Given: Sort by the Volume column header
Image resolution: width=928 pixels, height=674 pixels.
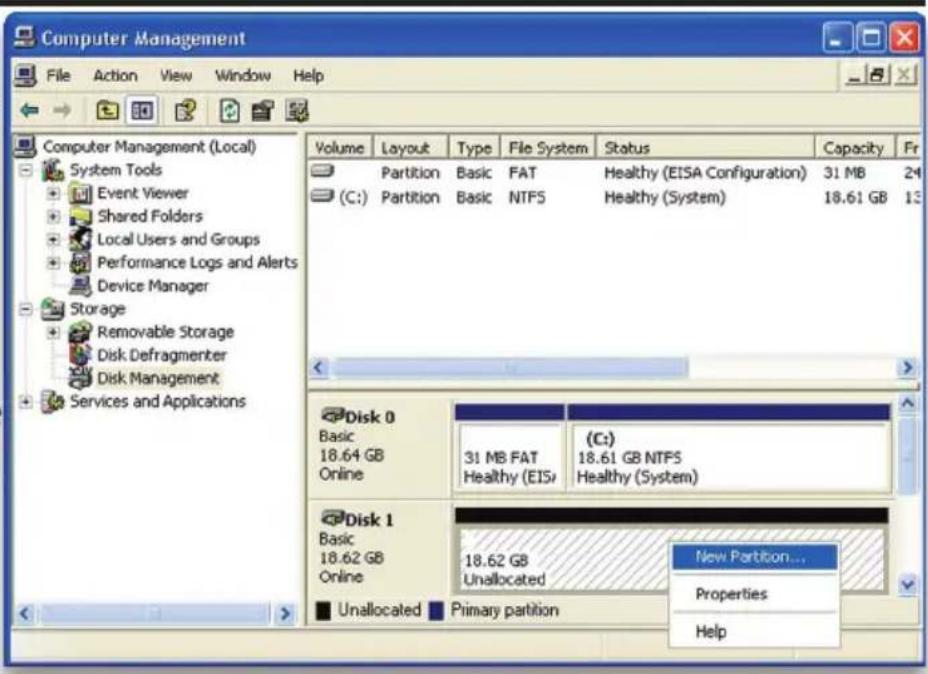Looking at the screenshot, I should tap(340, 147).
